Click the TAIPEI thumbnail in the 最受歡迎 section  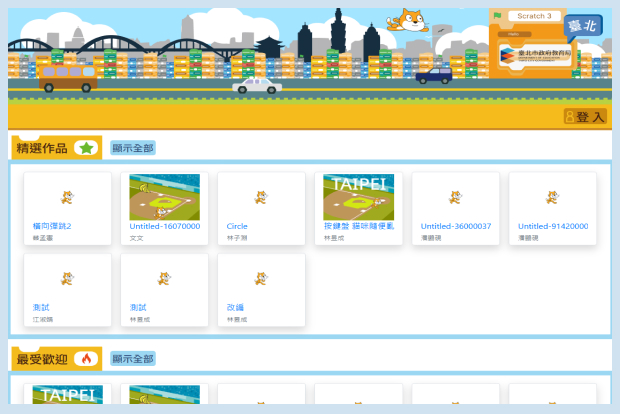[x=67, y=394]
